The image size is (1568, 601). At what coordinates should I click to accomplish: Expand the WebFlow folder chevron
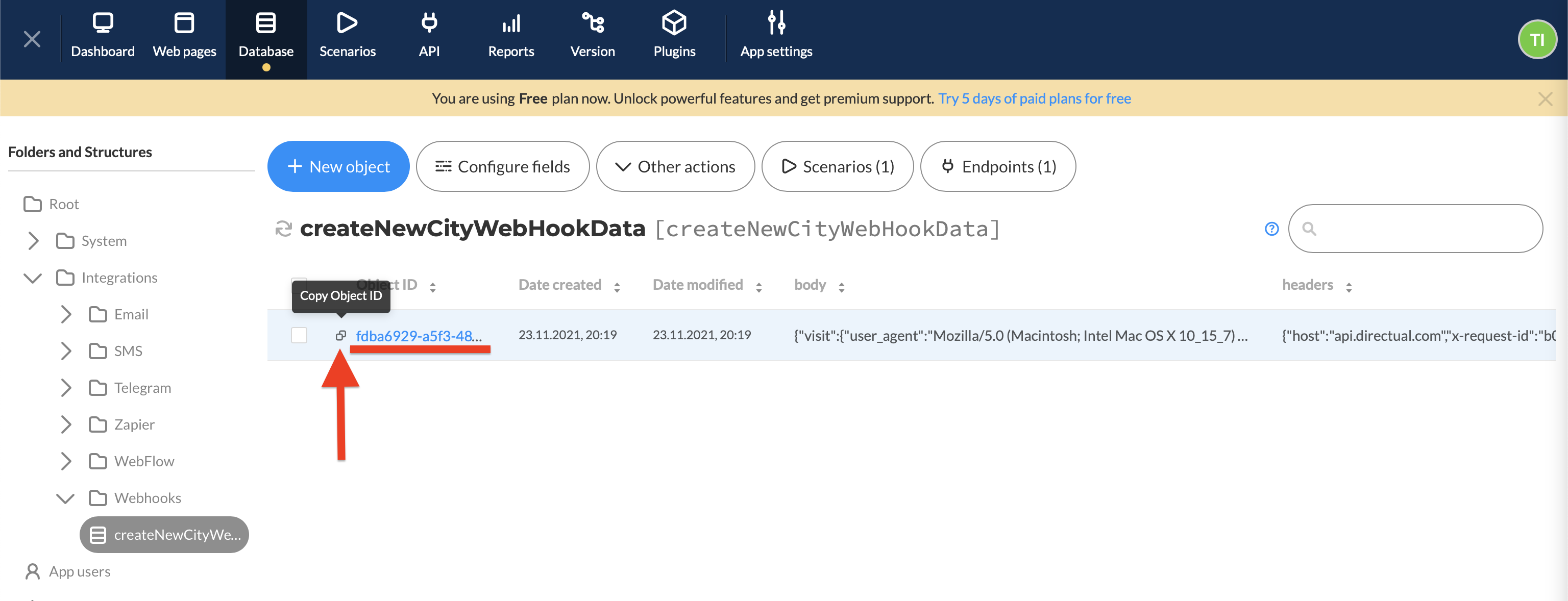pos(66,461)
